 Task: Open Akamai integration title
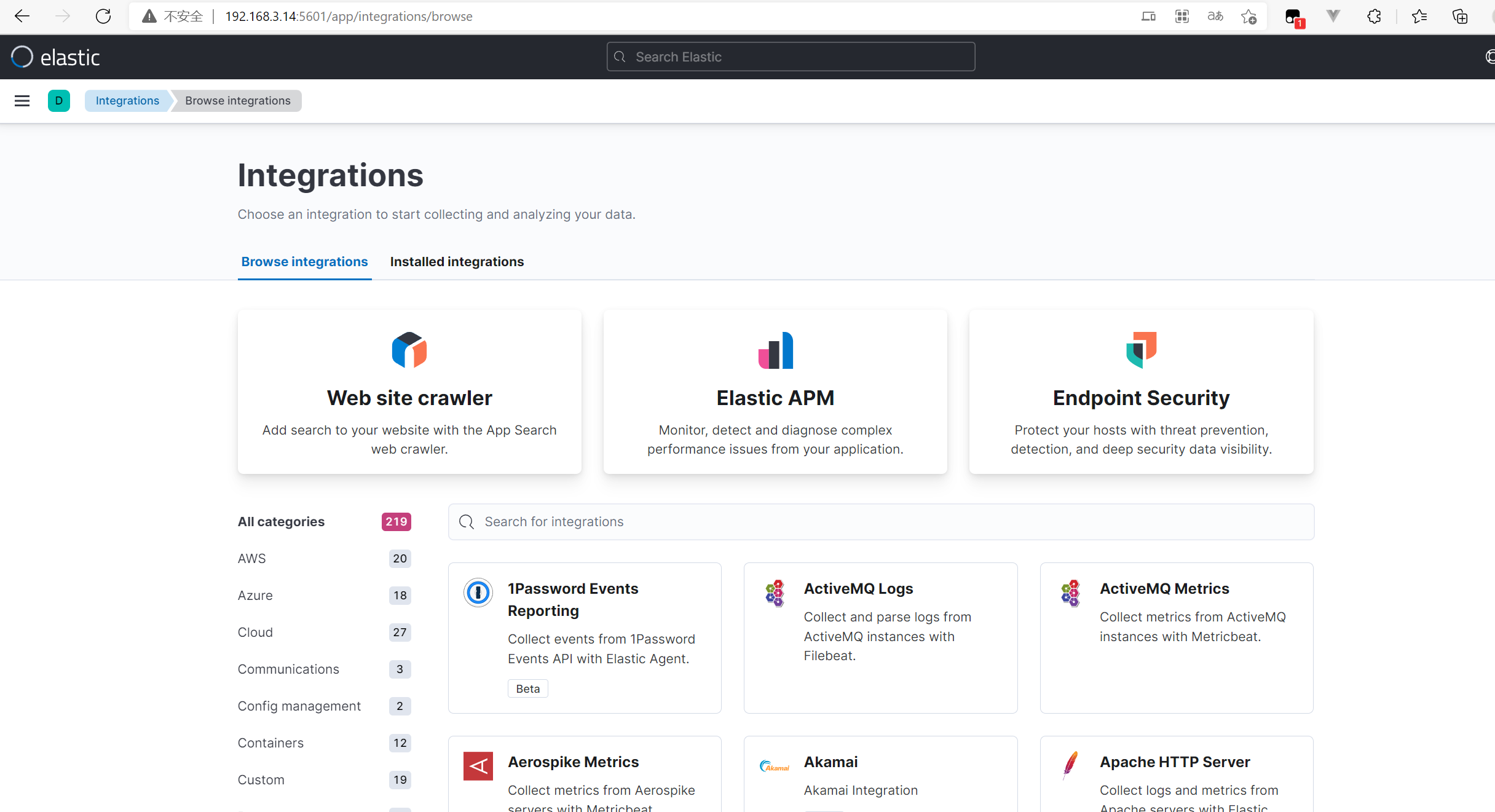click(830, 762)
